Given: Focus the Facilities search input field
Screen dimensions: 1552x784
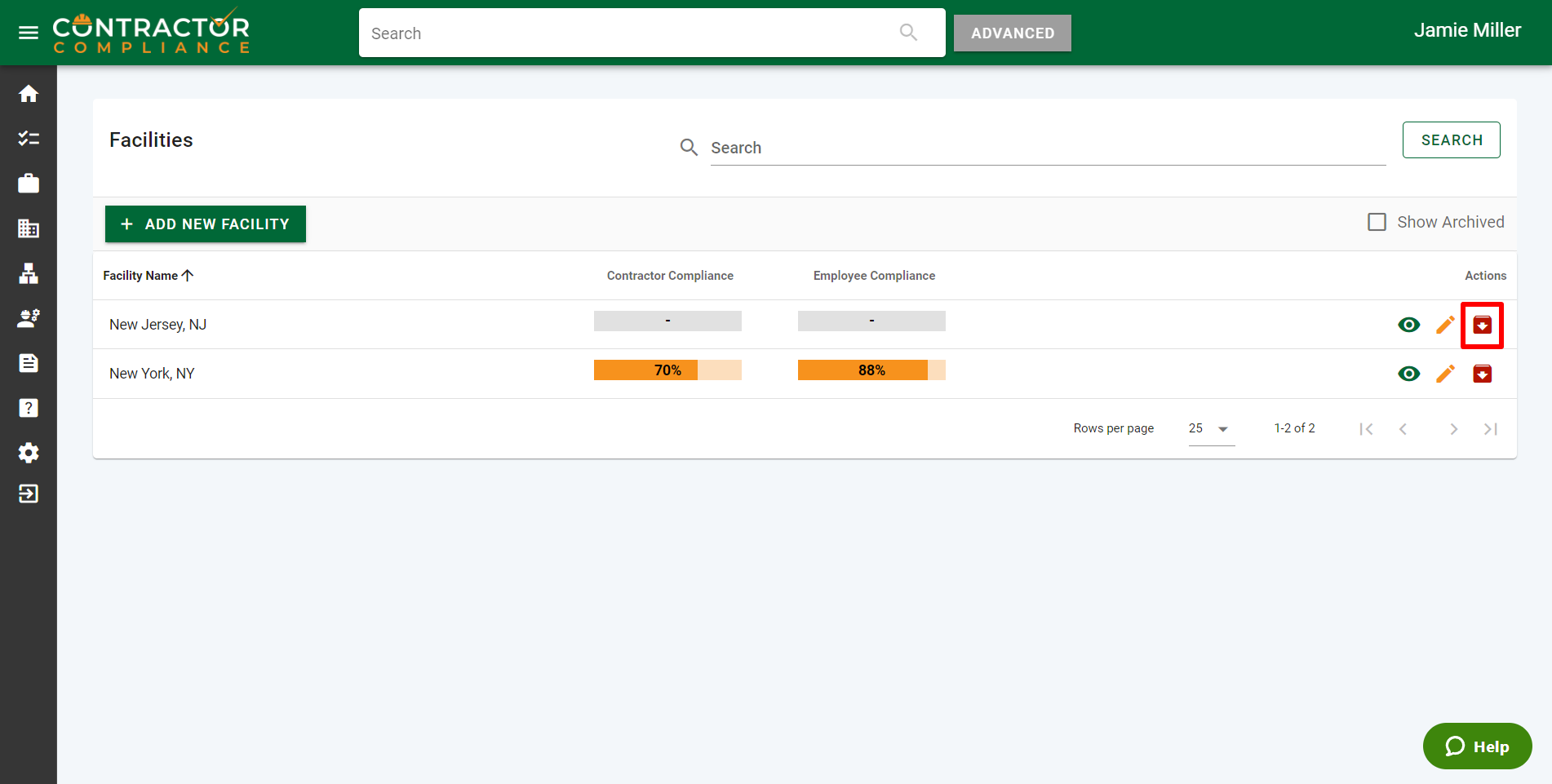Looking at the screenshot, I should point(1047,148).
